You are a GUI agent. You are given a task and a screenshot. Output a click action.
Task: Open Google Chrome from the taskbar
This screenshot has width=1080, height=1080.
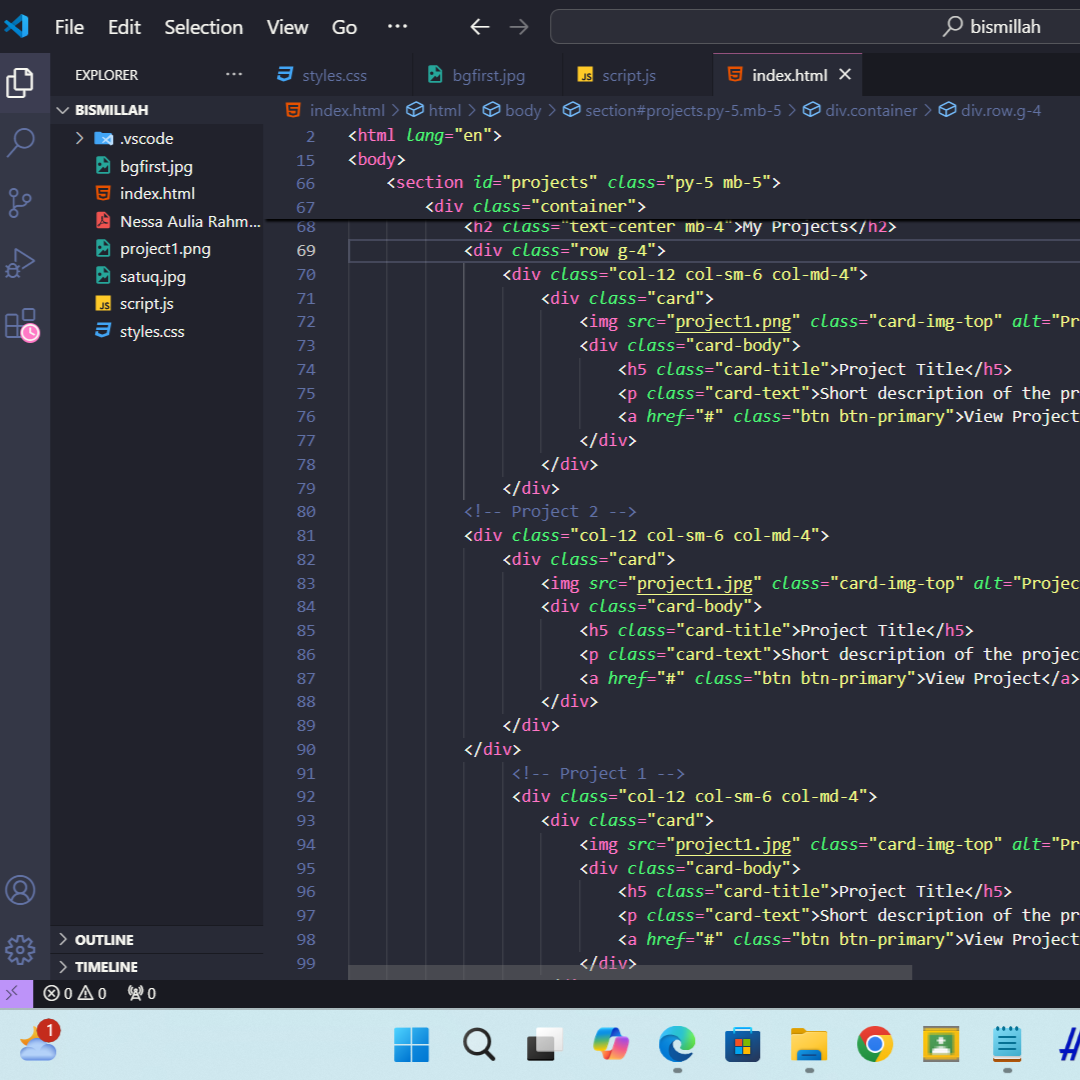[875, 1045]
